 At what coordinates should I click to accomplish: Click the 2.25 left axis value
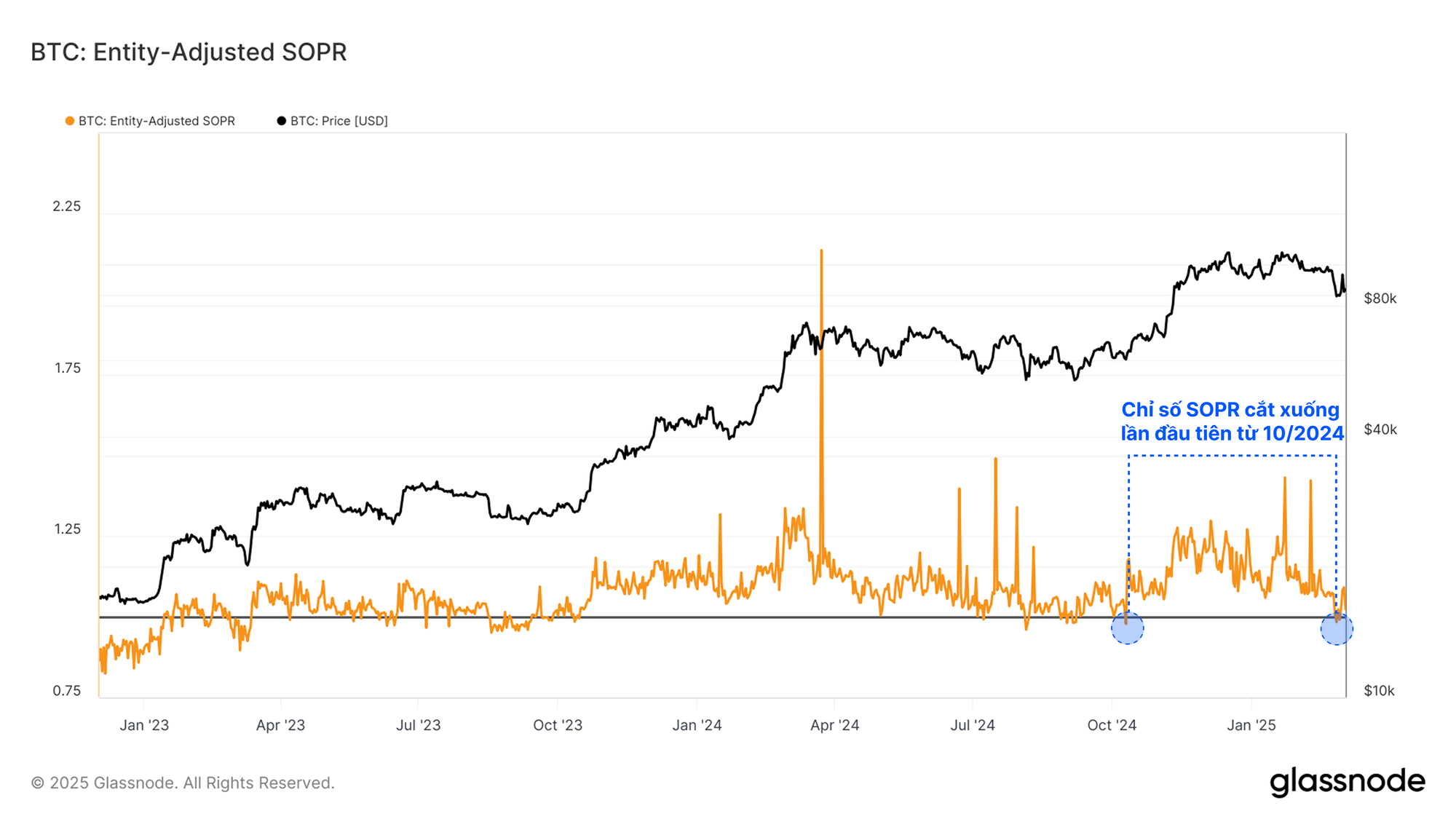tap(66, 206)
